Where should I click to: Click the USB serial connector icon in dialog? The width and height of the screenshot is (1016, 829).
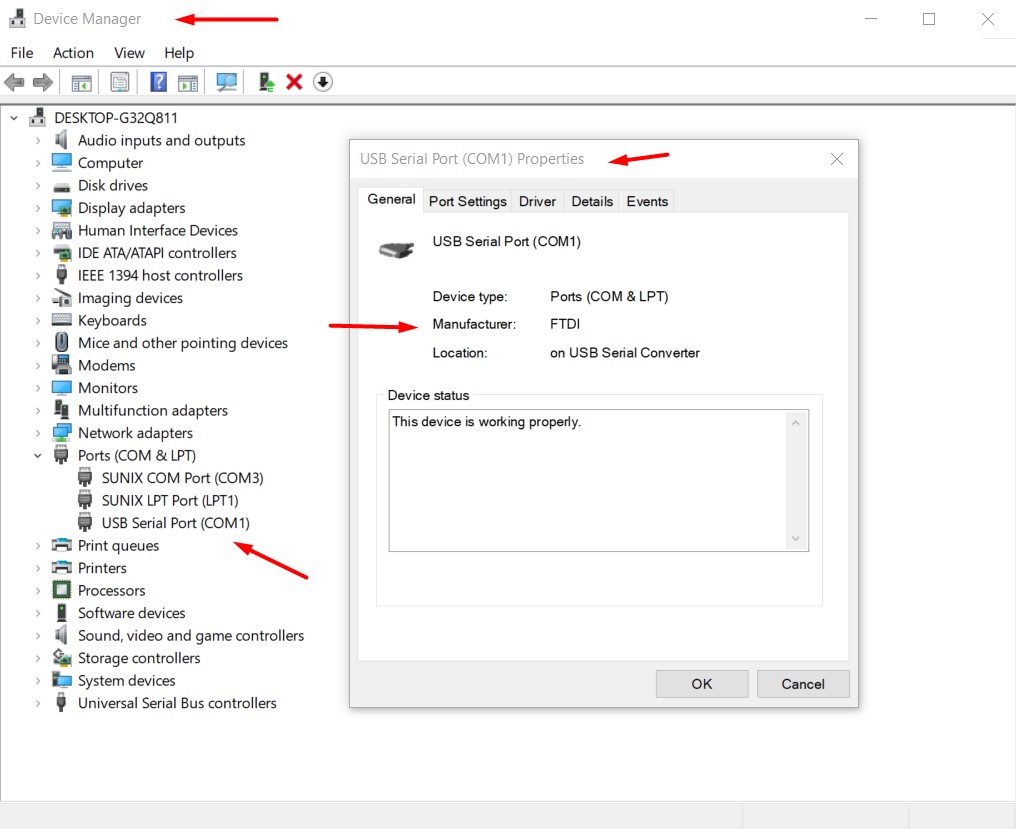[x=397, y=249]
